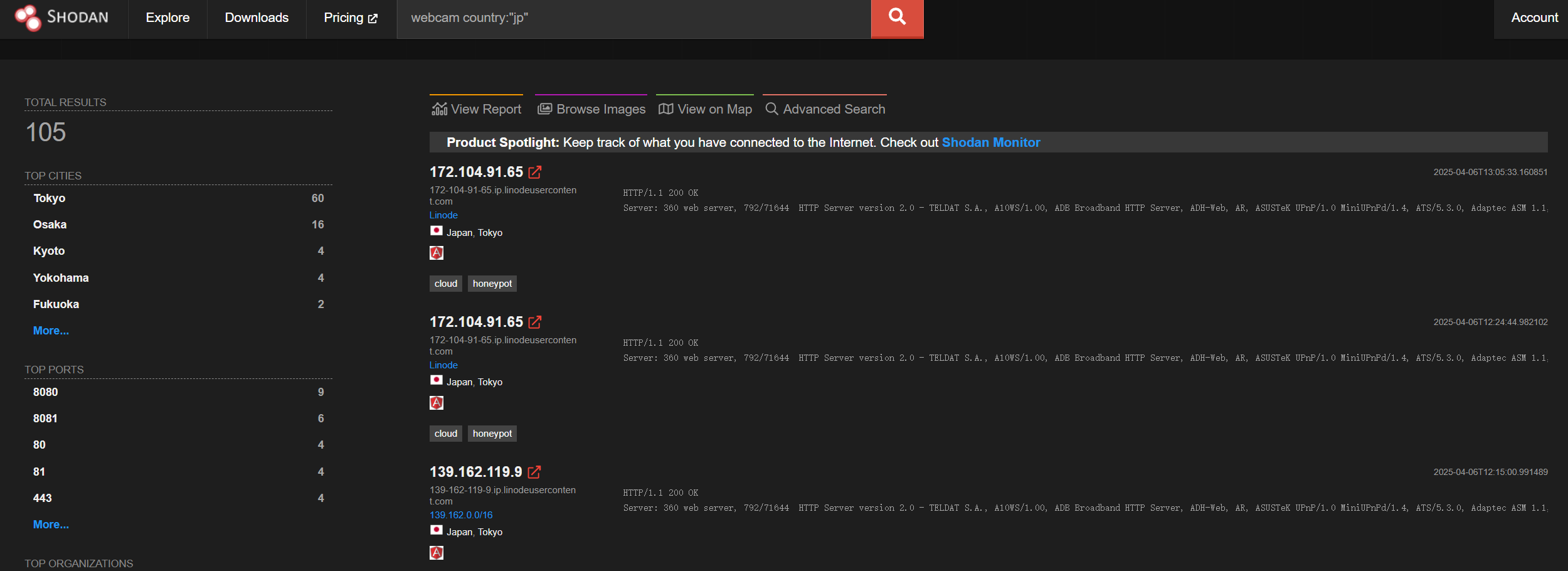This screenshot has height=571, width=1568.
Task: Open 139.162.0.0/16 network link
Action: pyautogui.click(x=461, y=515)
